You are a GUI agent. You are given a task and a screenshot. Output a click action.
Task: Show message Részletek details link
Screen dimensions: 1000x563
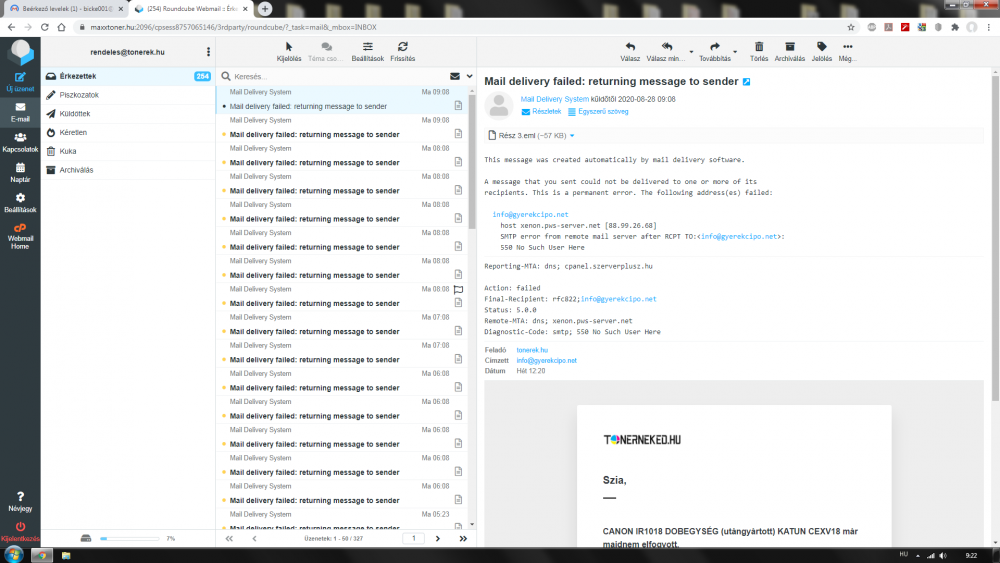541,112
